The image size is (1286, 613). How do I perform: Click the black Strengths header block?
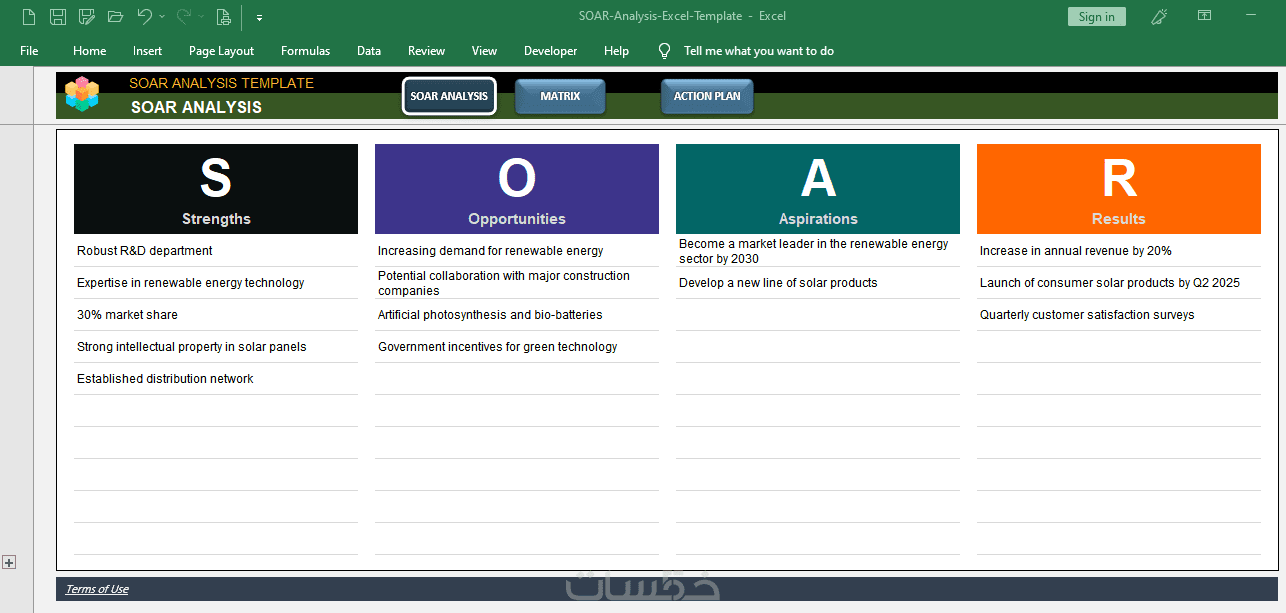(x=216, y=189)
